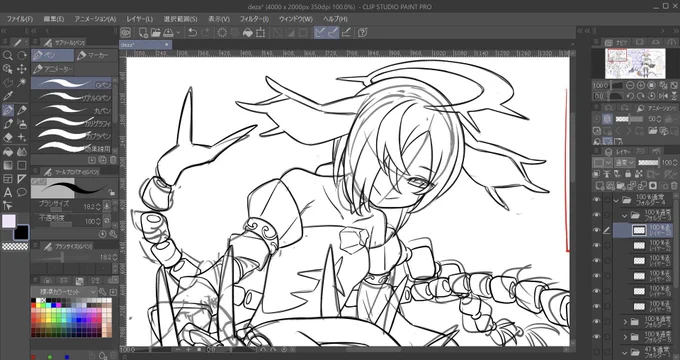Click the black sub color swatch
680x360 pixels.
coord(21,232)
